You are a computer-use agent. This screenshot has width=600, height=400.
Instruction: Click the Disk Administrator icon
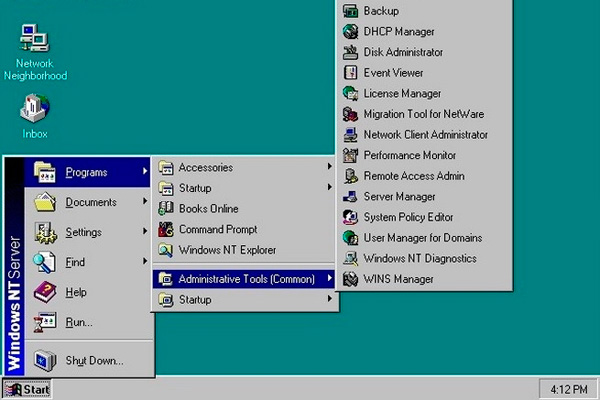pyautogui.click(x=351, y=52)
